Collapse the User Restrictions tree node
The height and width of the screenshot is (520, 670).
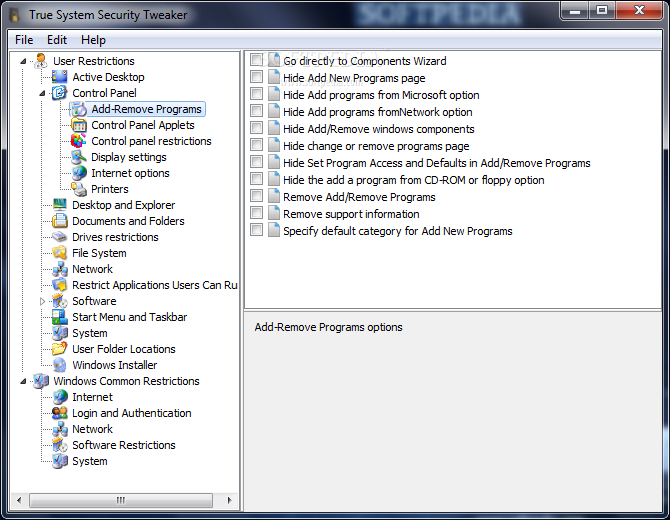(23, 62)
